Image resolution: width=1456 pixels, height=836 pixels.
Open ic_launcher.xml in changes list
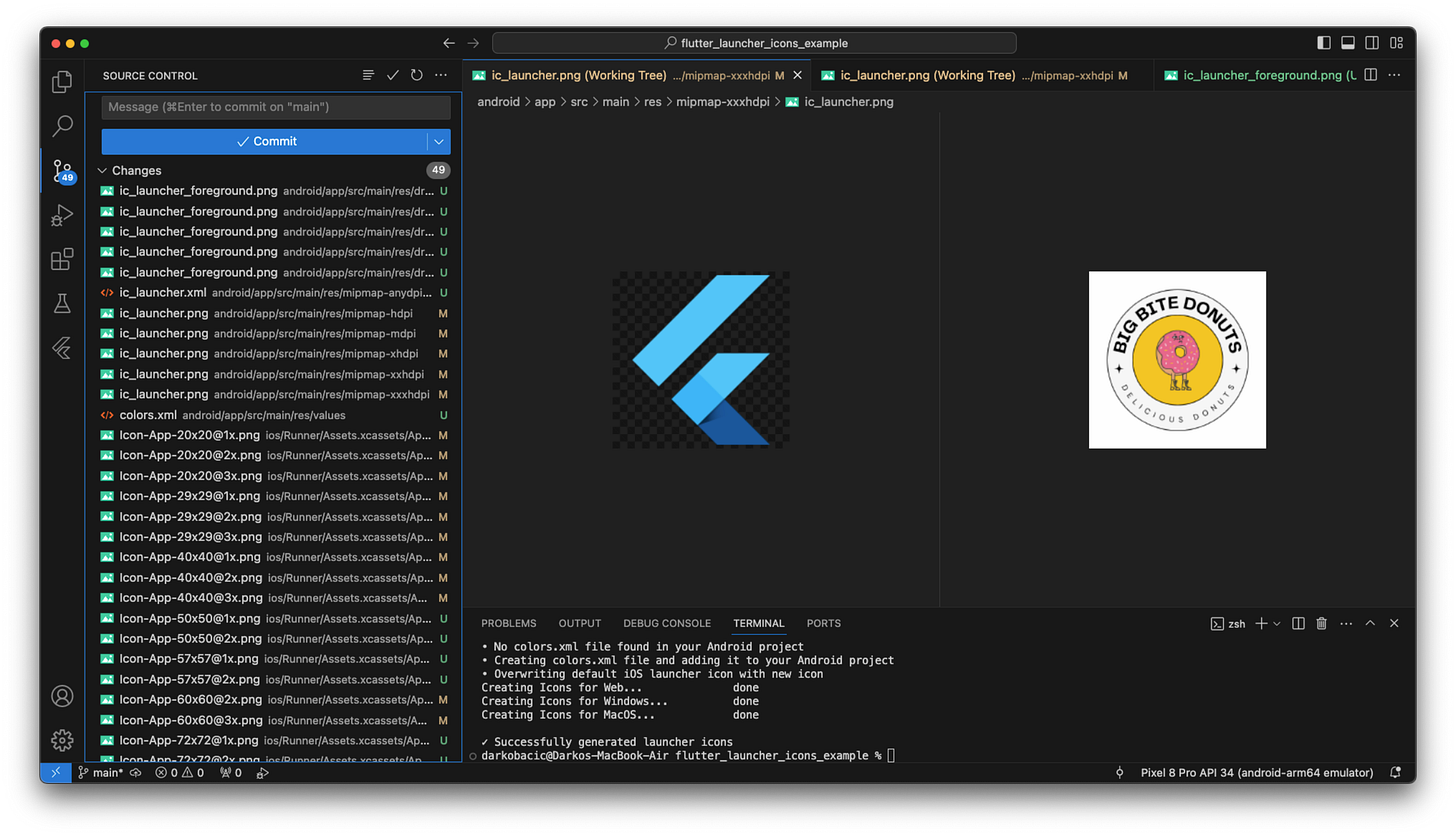273,293
